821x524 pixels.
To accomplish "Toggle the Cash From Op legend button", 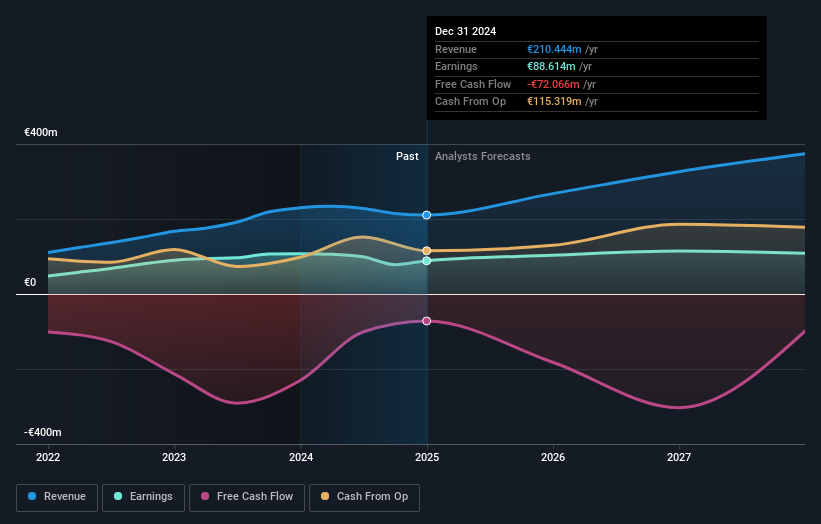I will pos(364,497).
